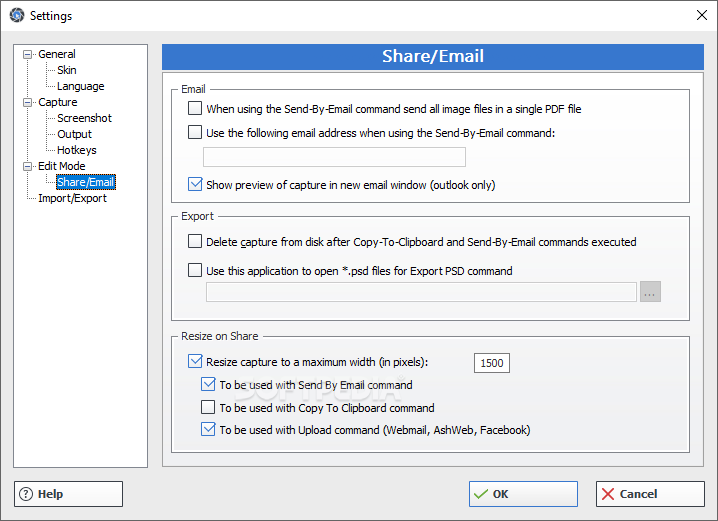718x521 pixels.
Task: Click the browse ellipsis button for PSD application
Action: [x=651, y=293]
